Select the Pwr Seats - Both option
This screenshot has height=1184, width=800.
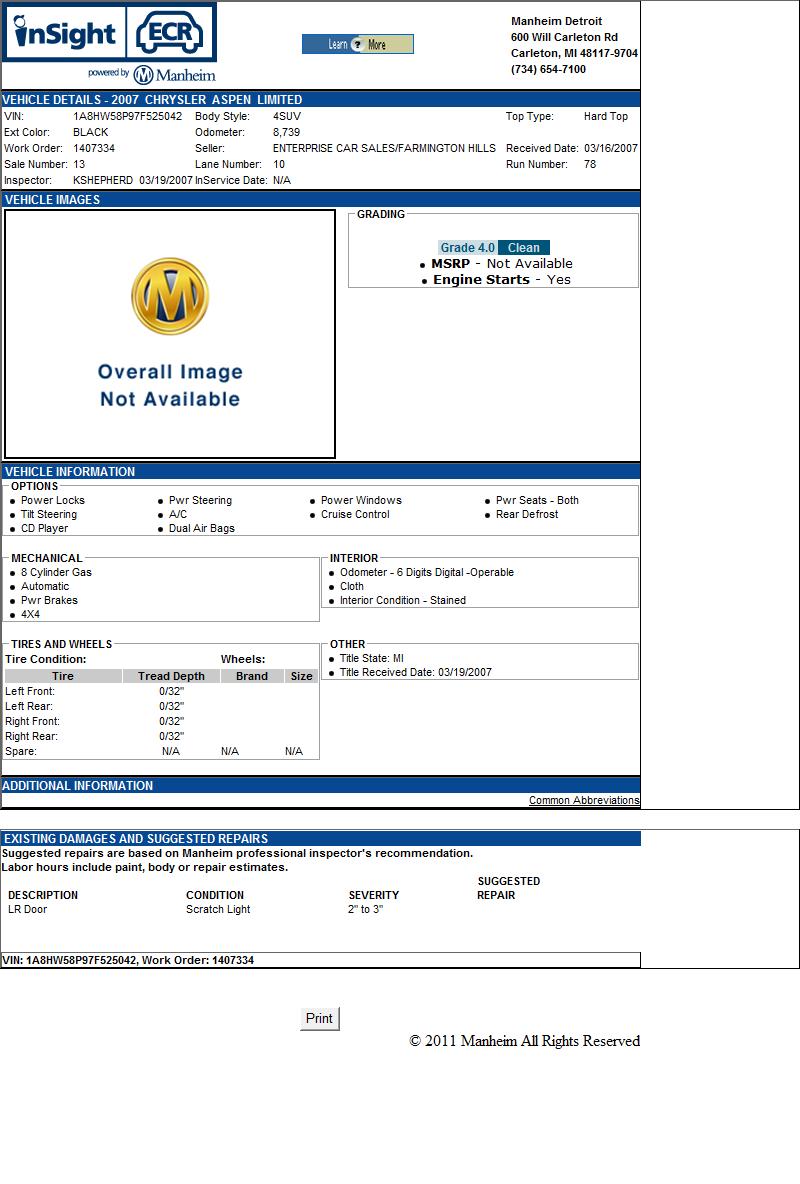[537, 501]
